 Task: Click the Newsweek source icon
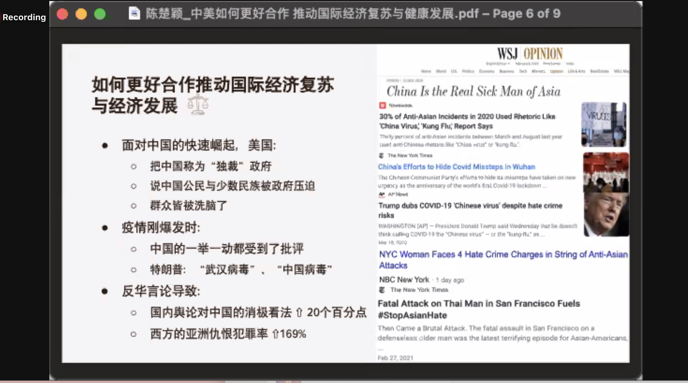(383, 105)
